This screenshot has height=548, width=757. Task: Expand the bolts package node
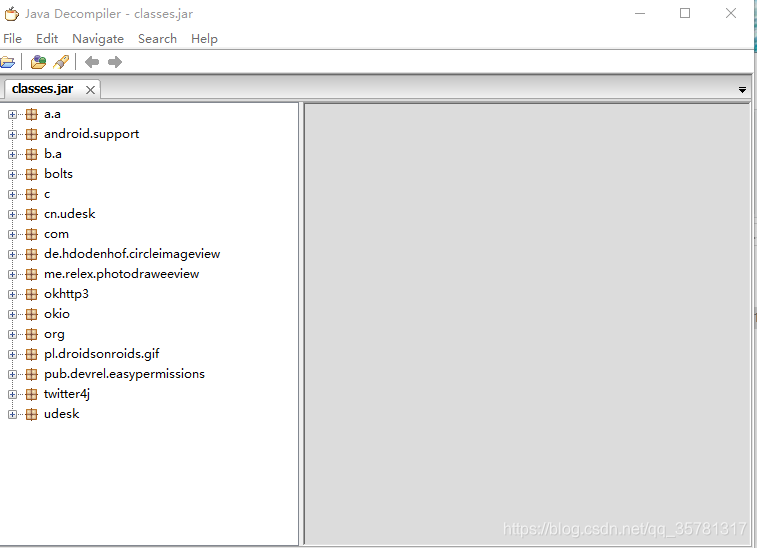tap(13, 174)
